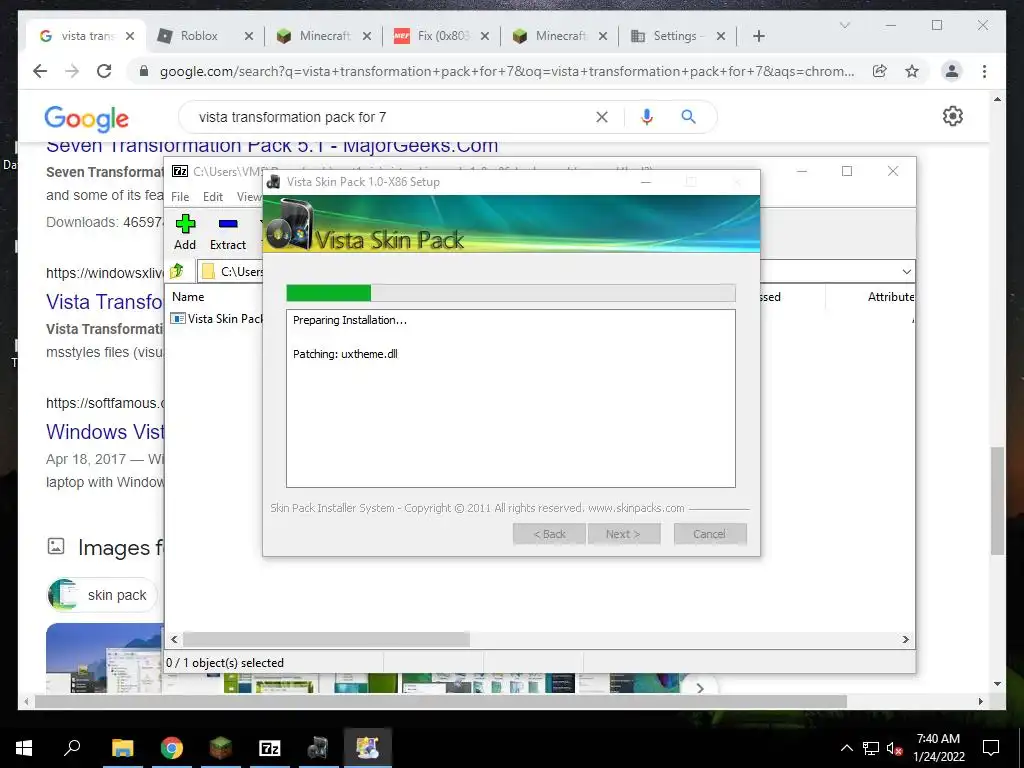Open a new Chrome tab
This screenshot has width=1024, height=768.
pyautogui.click(x=758, y=36)
